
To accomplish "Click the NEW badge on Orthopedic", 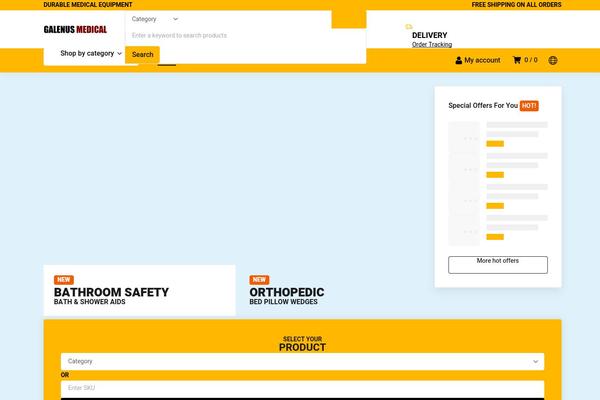I will [259, 280].
